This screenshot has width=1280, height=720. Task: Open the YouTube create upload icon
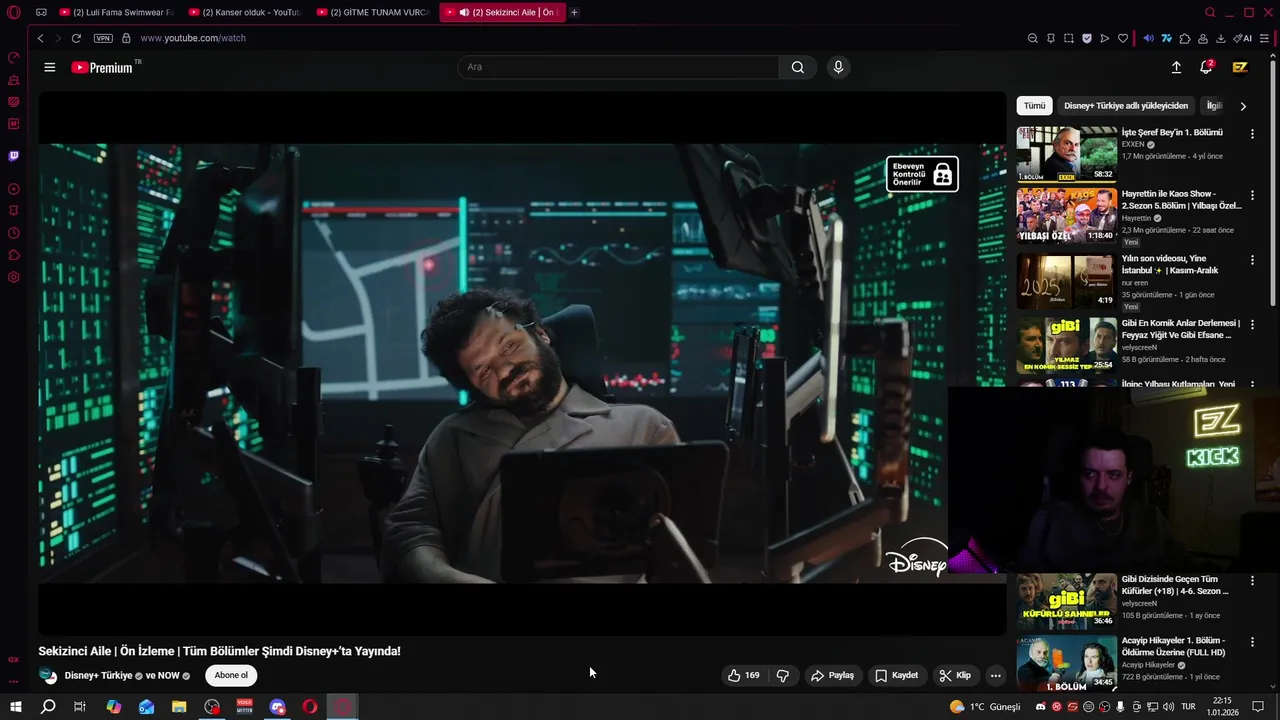point(1176,67)
